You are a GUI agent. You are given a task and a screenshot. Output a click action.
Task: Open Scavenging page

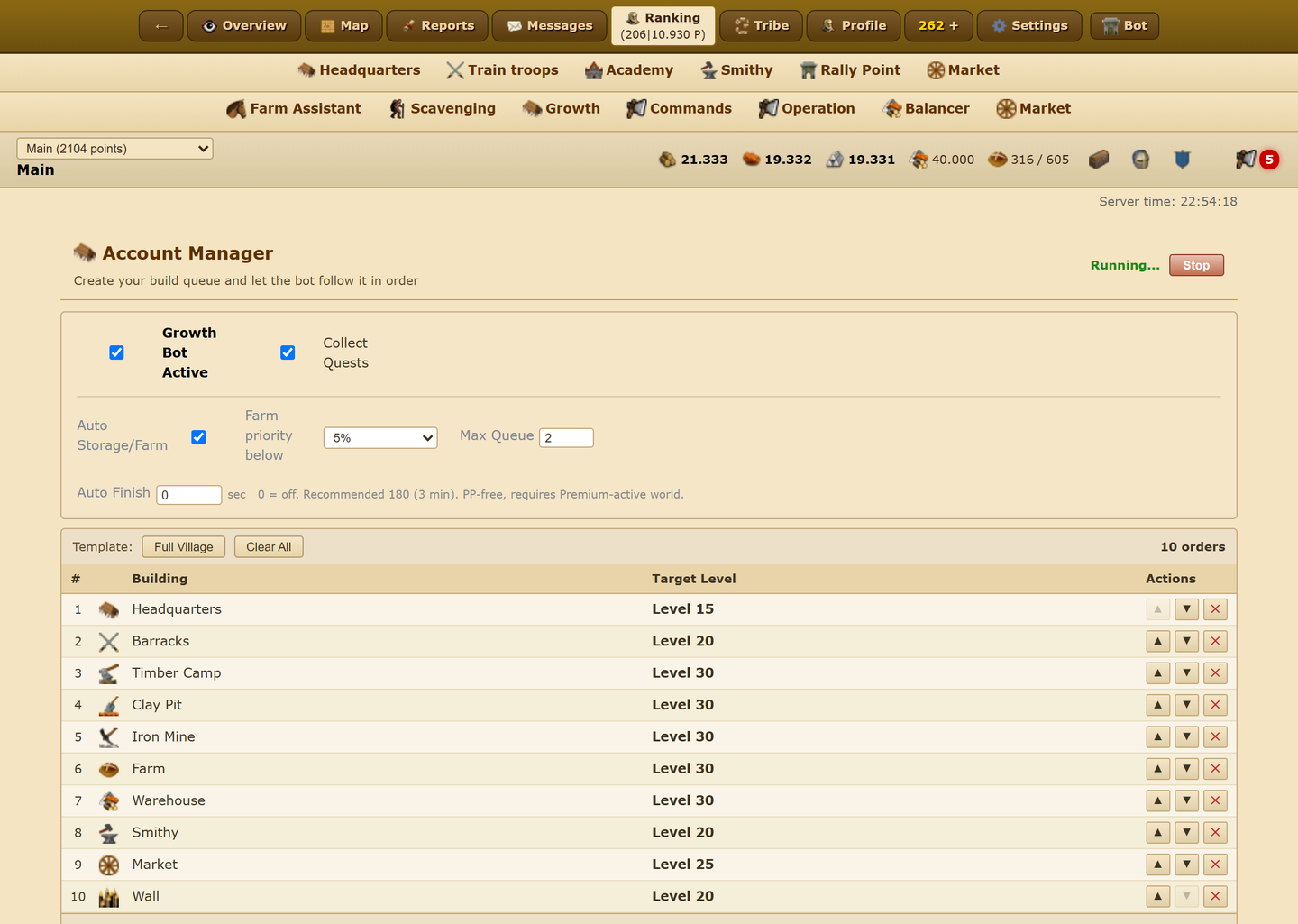[x=442, y=109]
